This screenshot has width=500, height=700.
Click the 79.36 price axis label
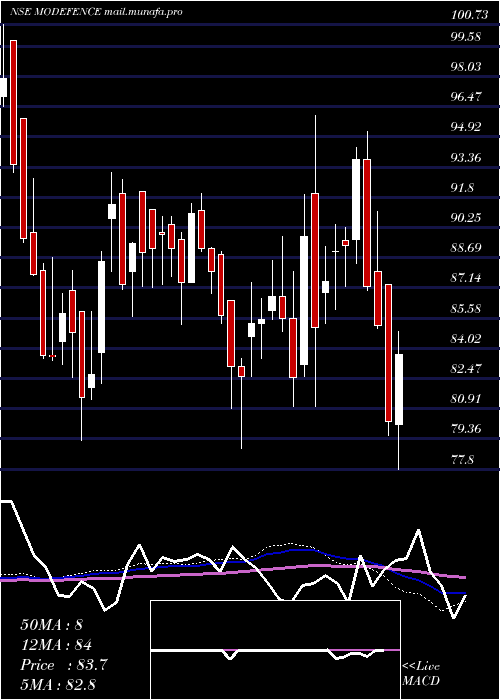[x=466, y=429]
